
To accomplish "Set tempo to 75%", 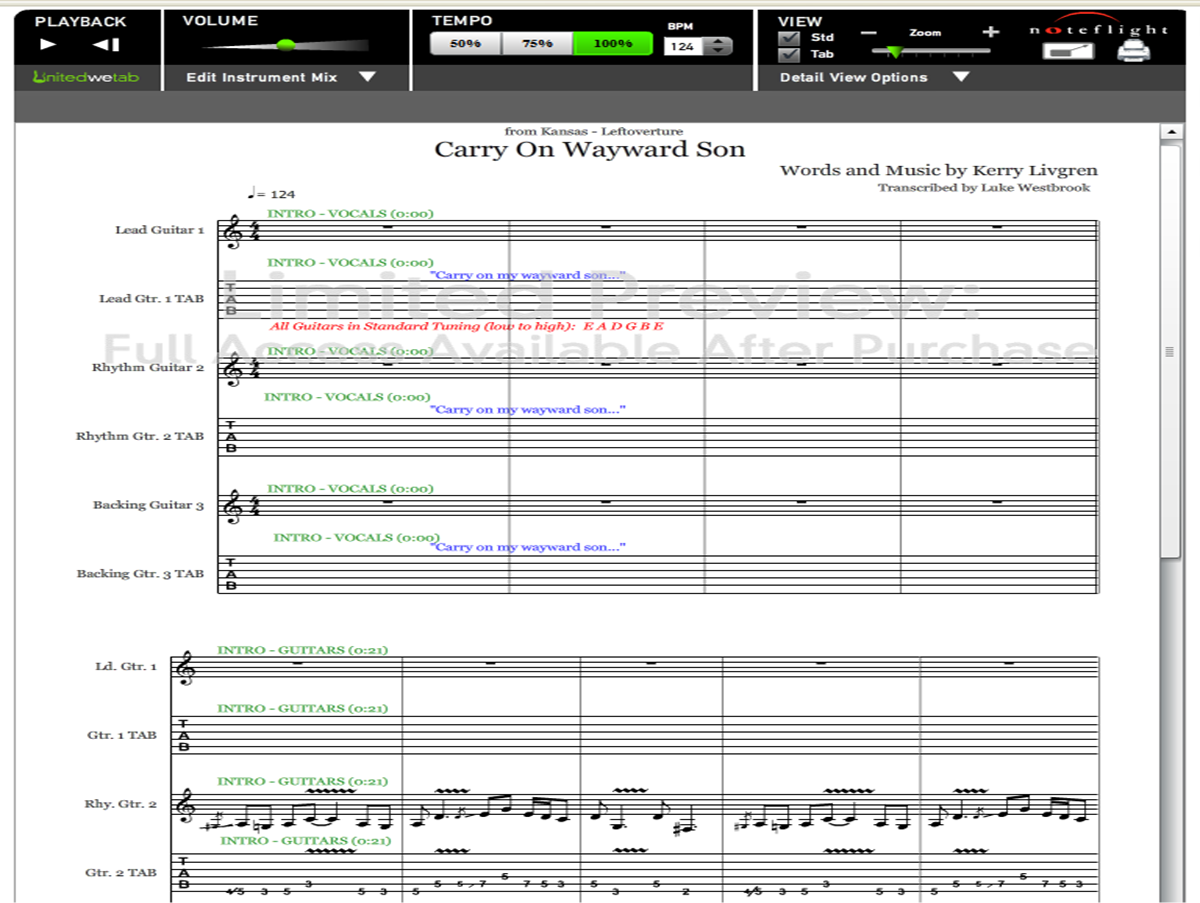I will pos(536,44).
